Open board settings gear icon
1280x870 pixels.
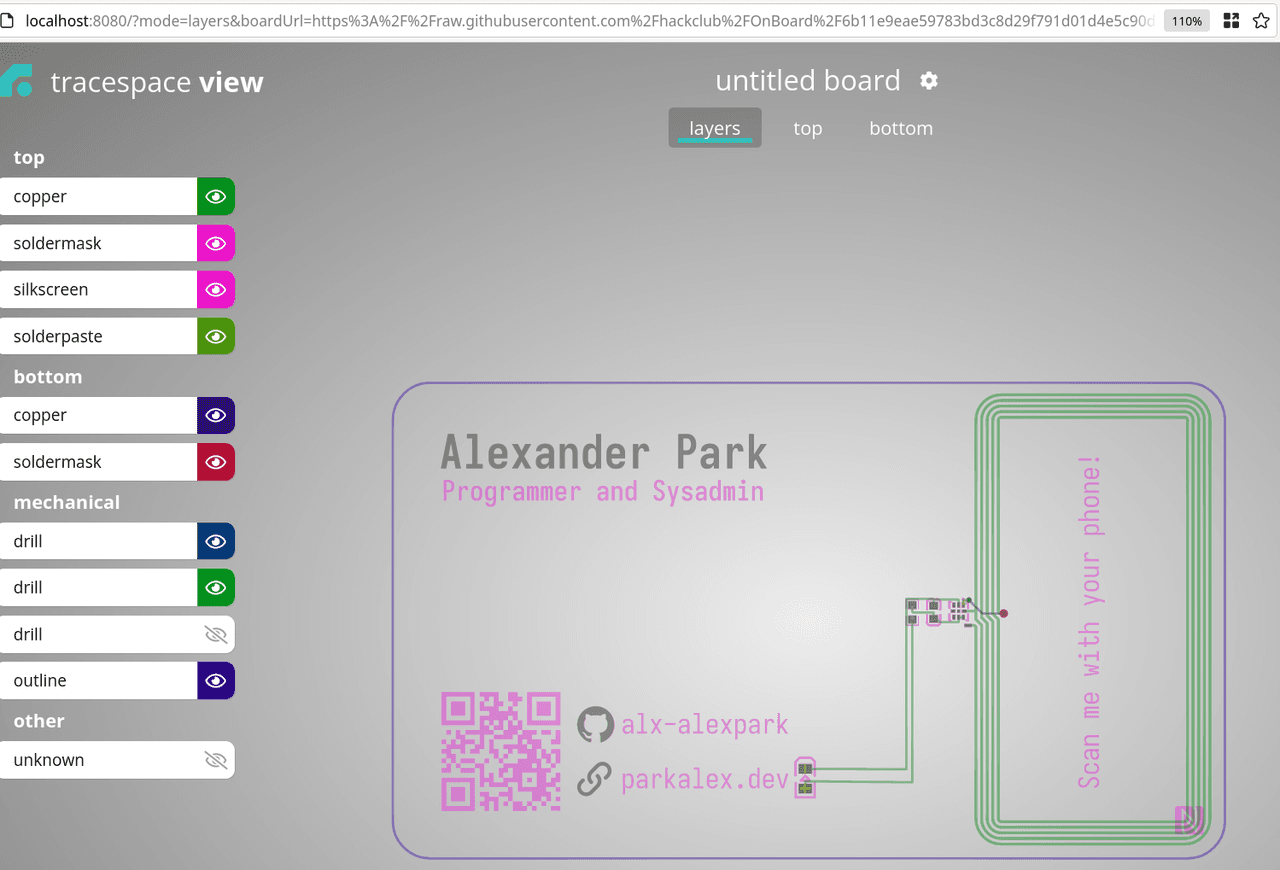[x=929, y=81]
